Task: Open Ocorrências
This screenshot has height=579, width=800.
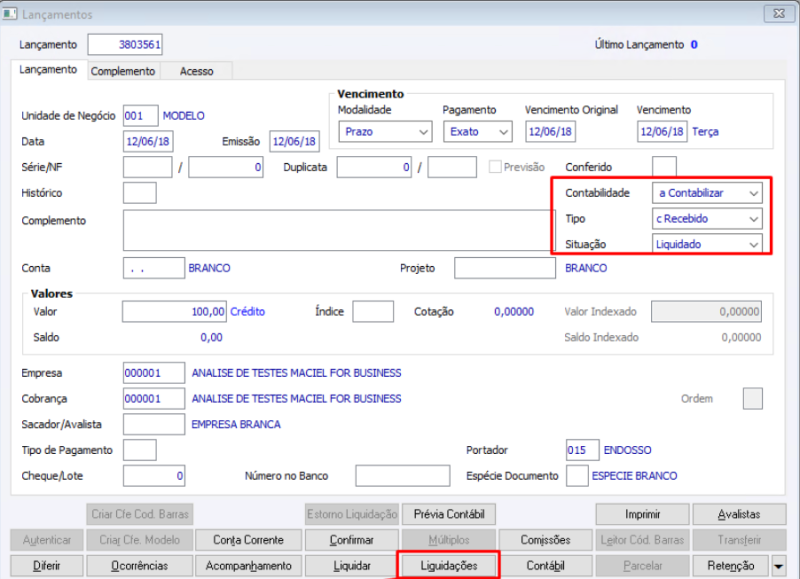Action: [140, 566]
